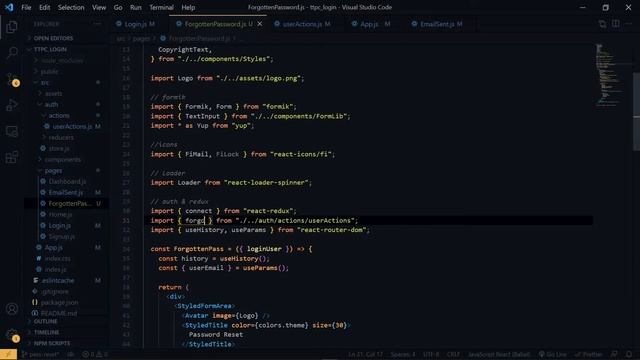Close the ForgottenPassword.js tab

point(260,24)
